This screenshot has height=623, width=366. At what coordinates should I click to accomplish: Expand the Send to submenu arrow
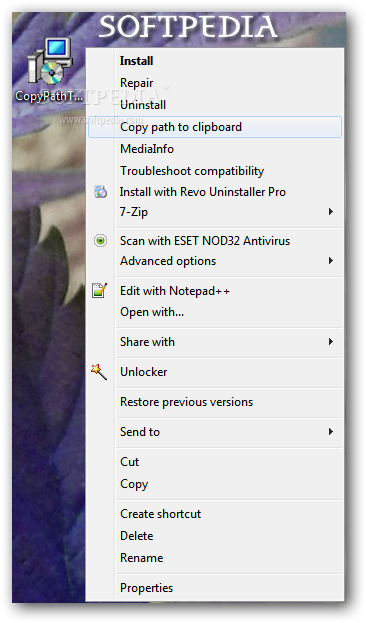(331, 431)
